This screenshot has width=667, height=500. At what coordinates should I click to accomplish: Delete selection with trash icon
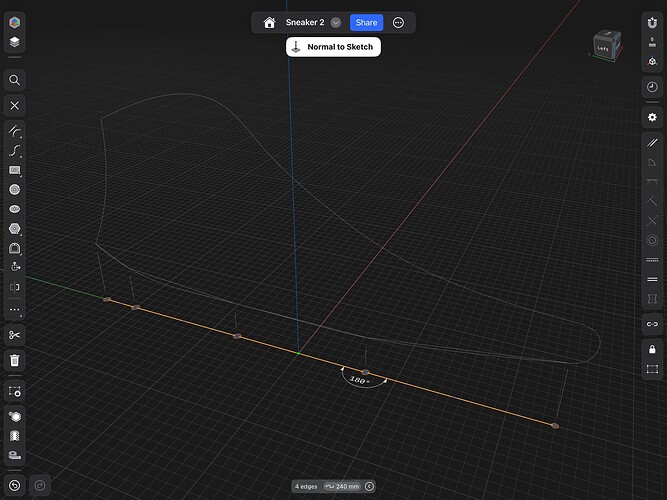(x=14, y=360)
